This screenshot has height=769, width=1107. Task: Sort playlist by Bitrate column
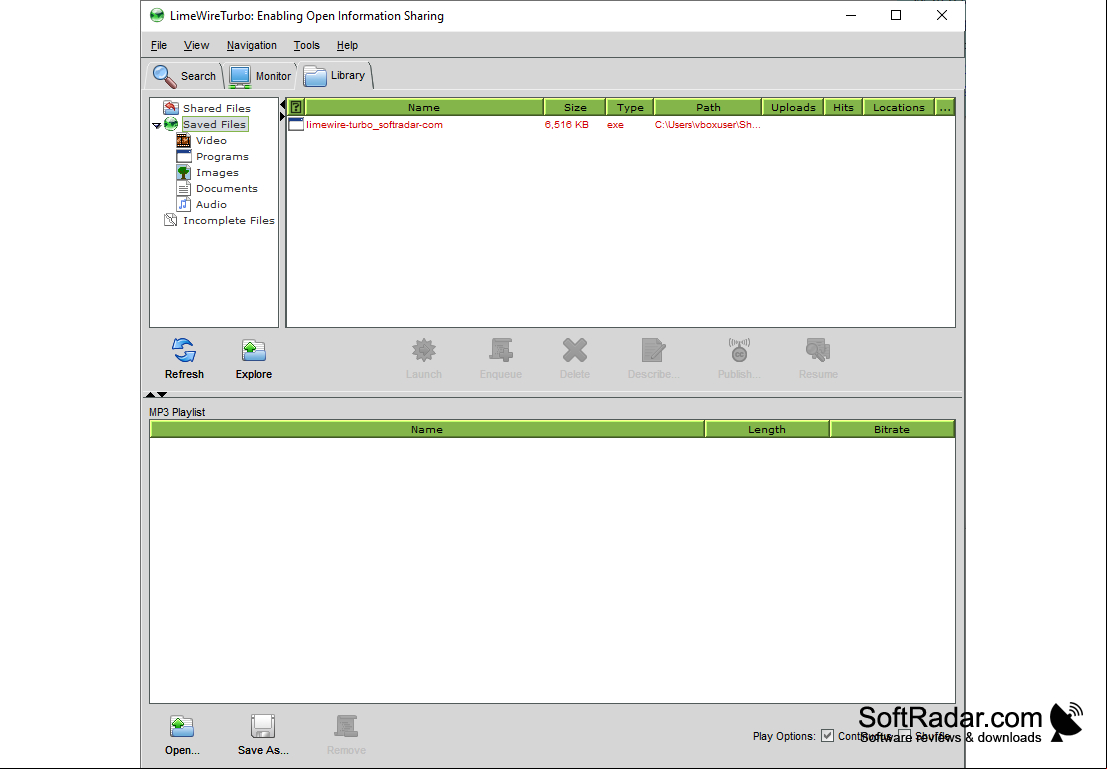coord(892,429)
